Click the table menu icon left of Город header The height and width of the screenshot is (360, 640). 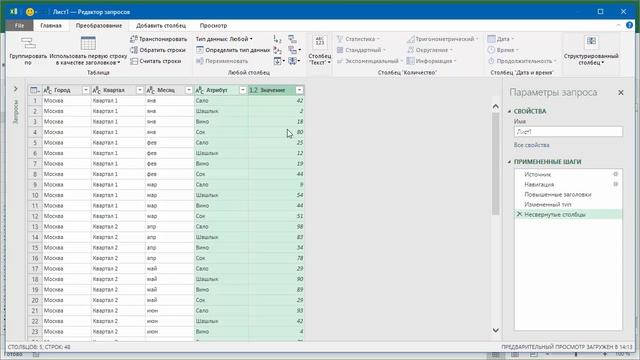[35, 90]
